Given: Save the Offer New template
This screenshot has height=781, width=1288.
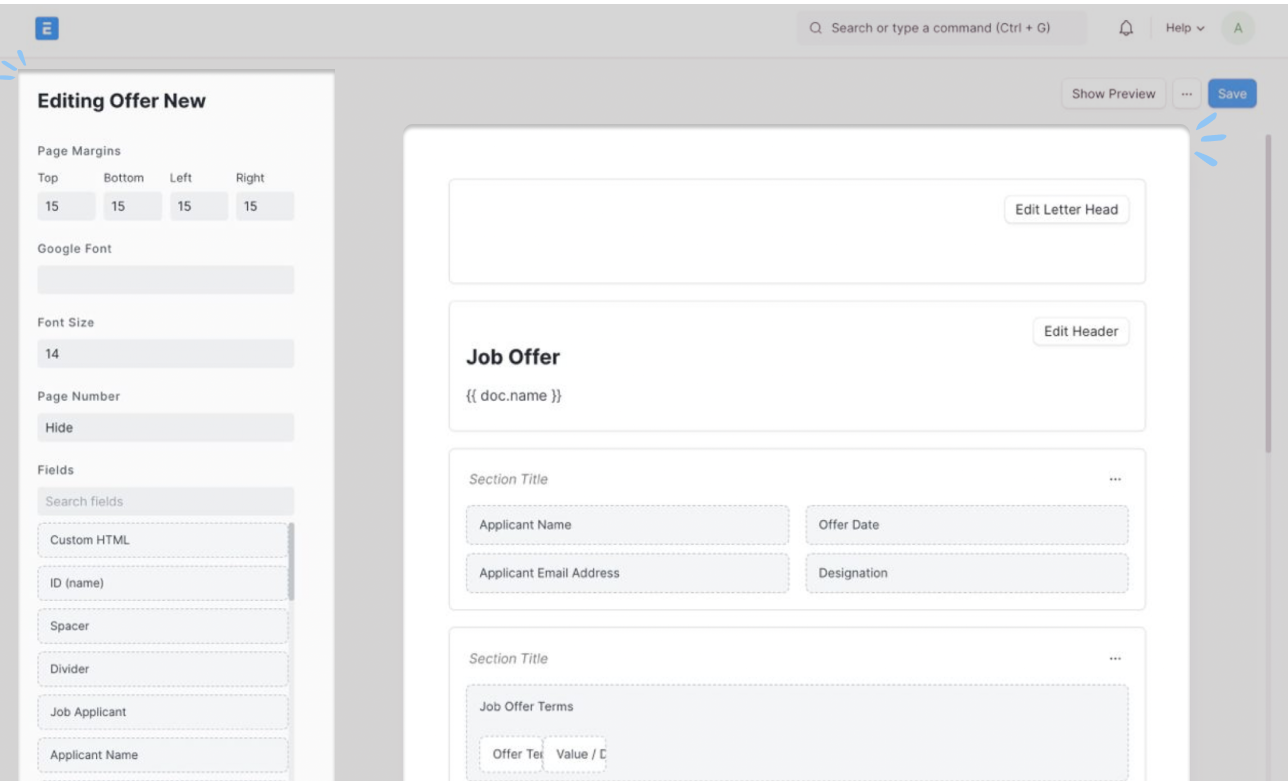Looking at the screenshot, I should 1232,93.
